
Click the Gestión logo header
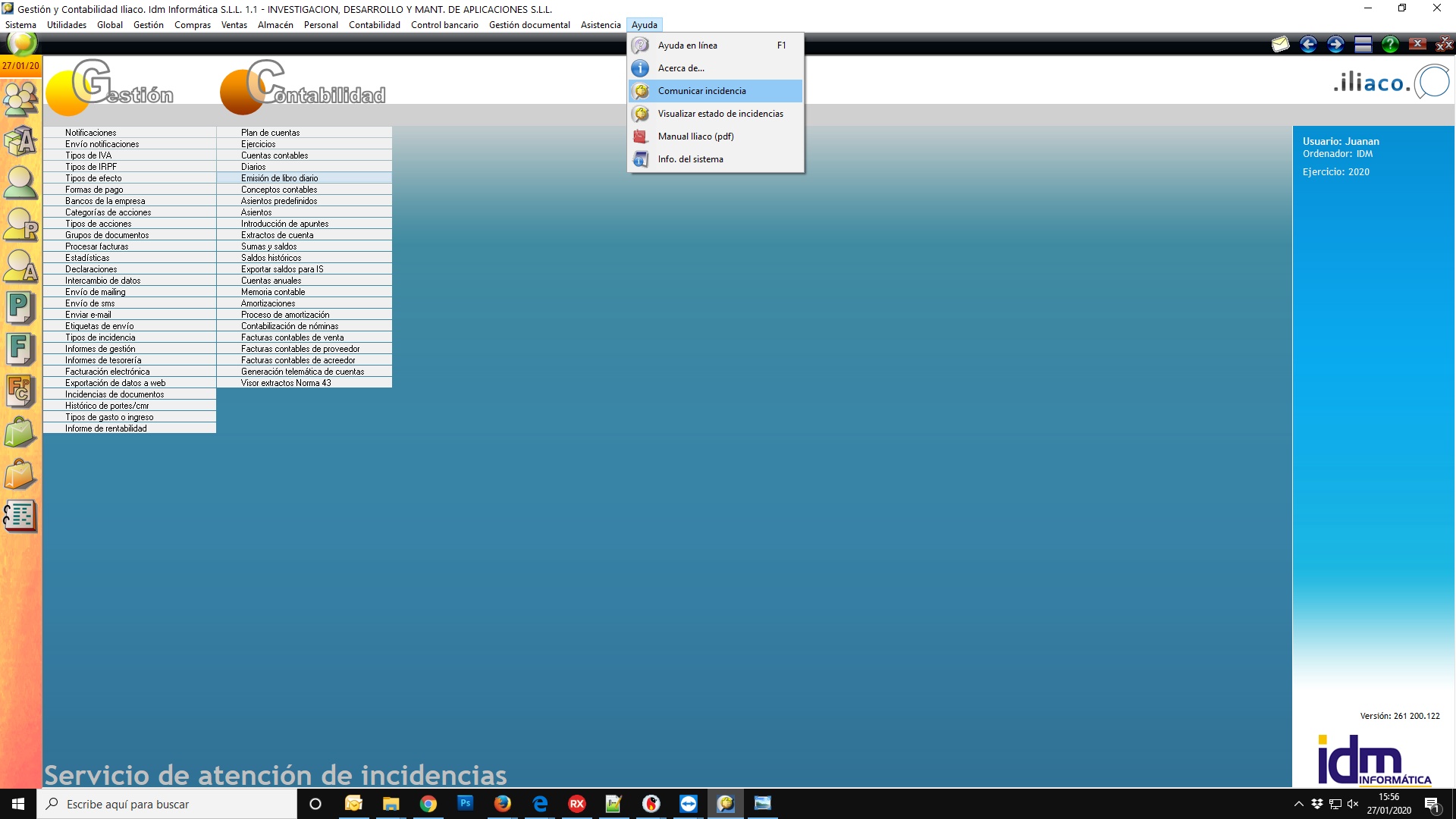click(110, 87)
